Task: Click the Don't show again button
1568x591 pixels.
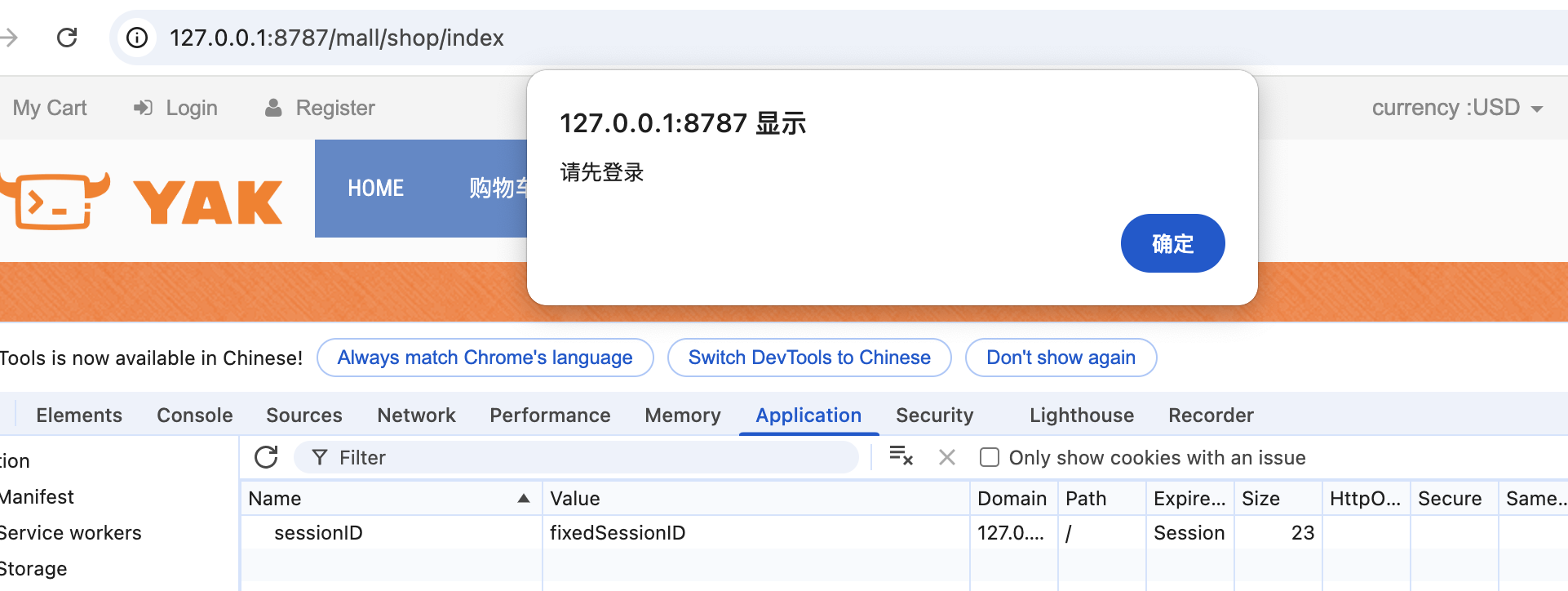Action: coord(1060,358)
